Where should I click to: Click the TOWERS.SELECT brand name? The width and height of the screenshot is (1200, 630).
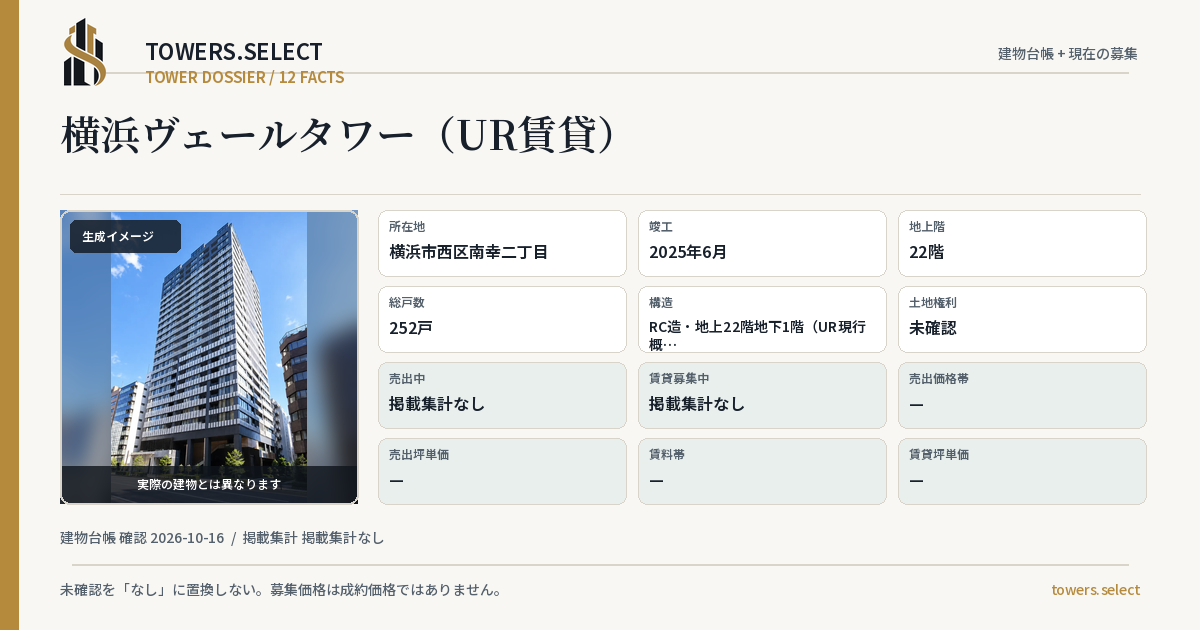pyautogui.click(x=234, y=51)
